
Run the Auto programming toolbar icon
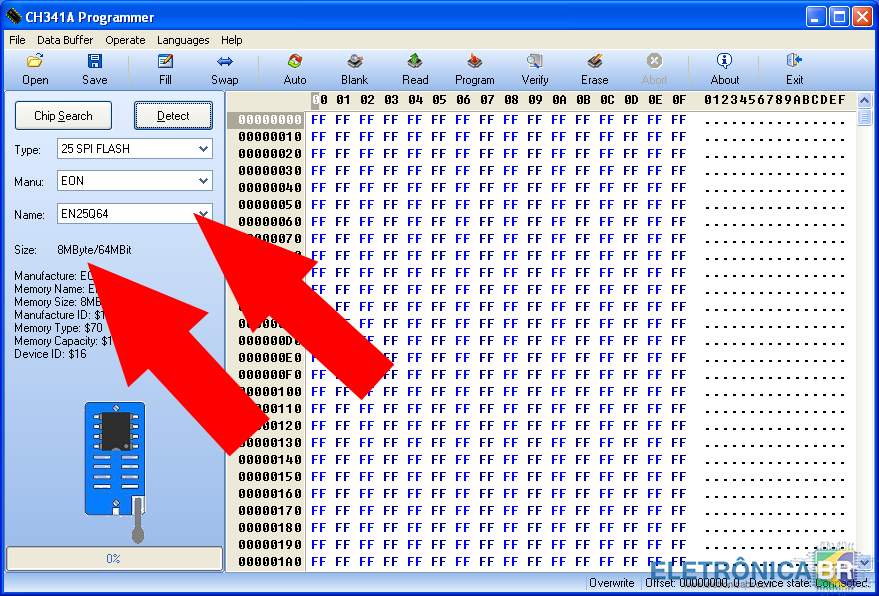[x=295, y=68]
